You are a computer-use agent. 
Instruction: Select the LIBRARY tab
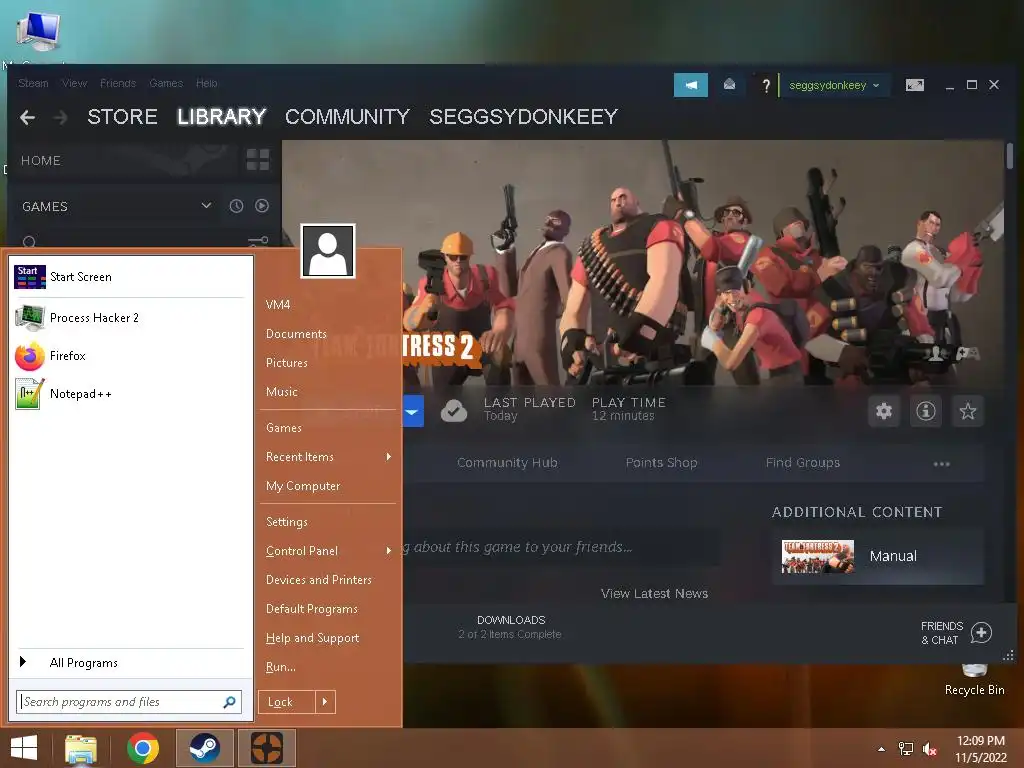tap(221, 117)
